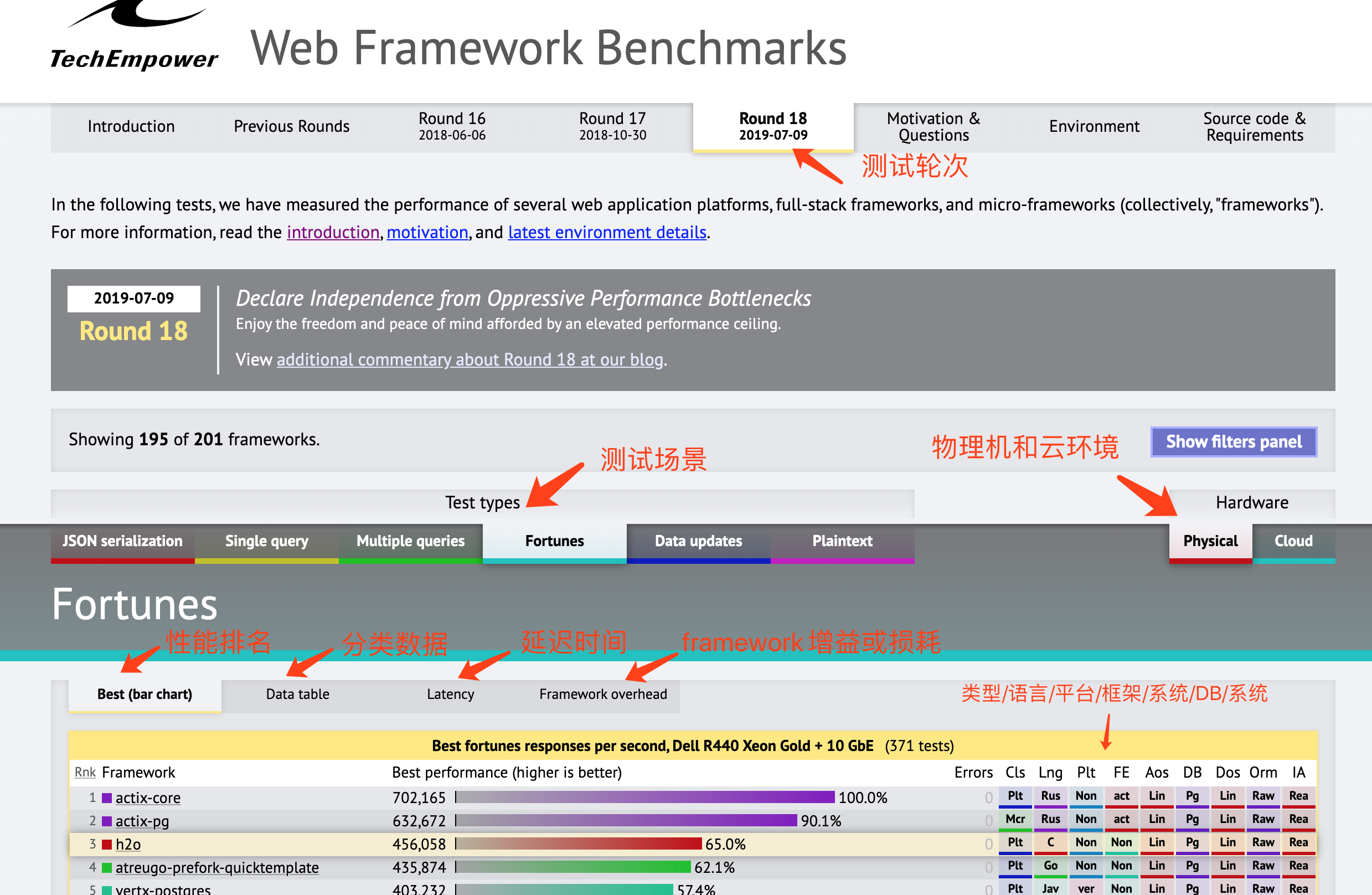Viewport: 1372px width, 895px height.
Task: Open the atreugo-prefork-quicktemplate link
Action: click(216, 868)
